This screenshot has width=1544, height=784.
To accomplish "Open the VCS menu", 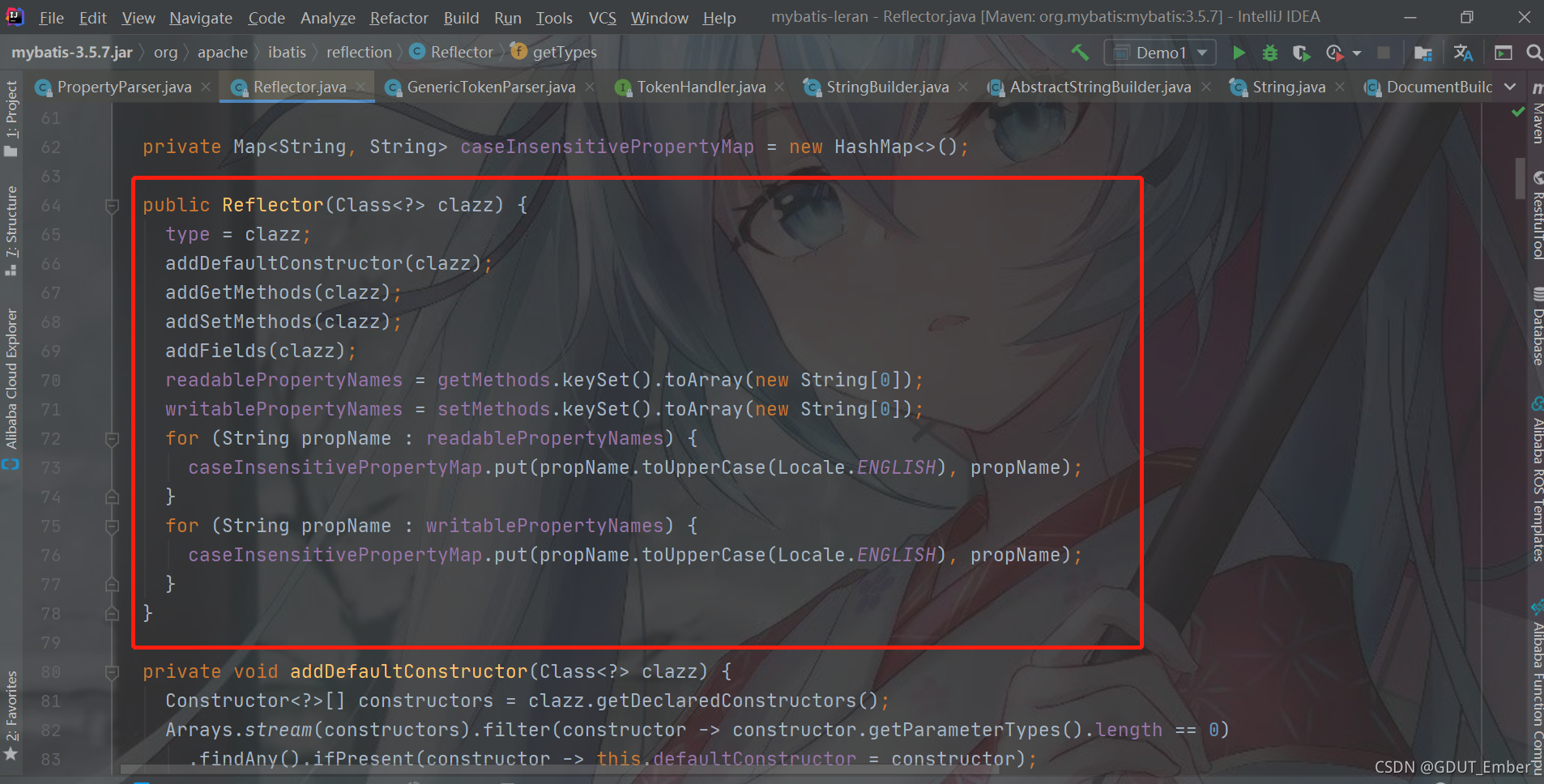I will point(602,18).
